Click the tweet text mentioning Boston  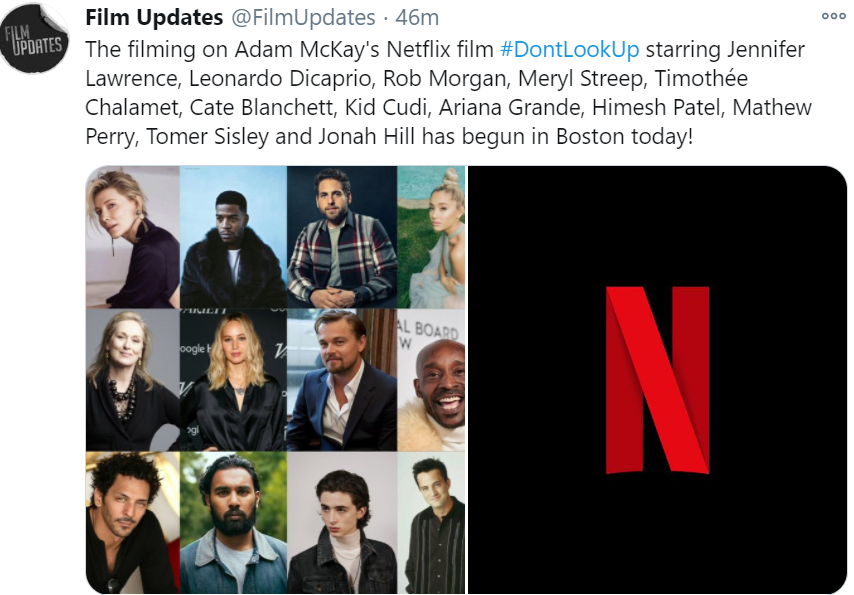click(x=449, y=93)
